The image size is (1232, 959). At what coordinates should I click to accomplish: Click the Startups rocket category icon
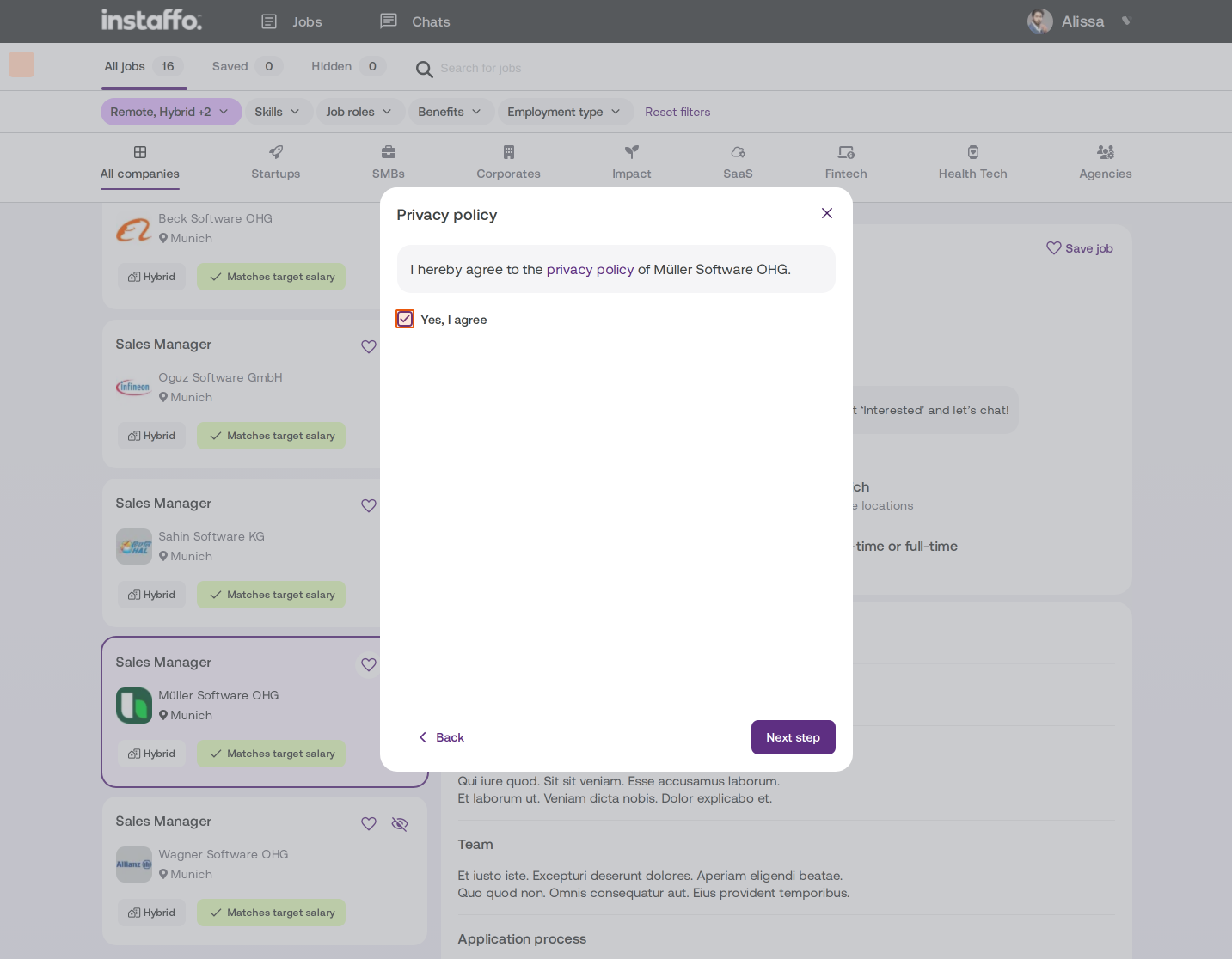pyautogui.click(x=276, y=152)
